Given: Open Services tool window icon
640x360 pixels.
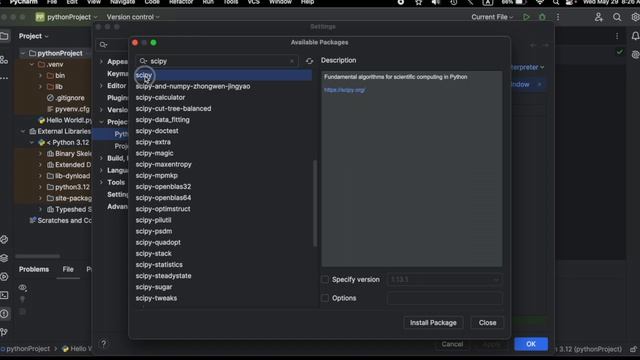Looking at the screenshot, I should pos(4,277).
